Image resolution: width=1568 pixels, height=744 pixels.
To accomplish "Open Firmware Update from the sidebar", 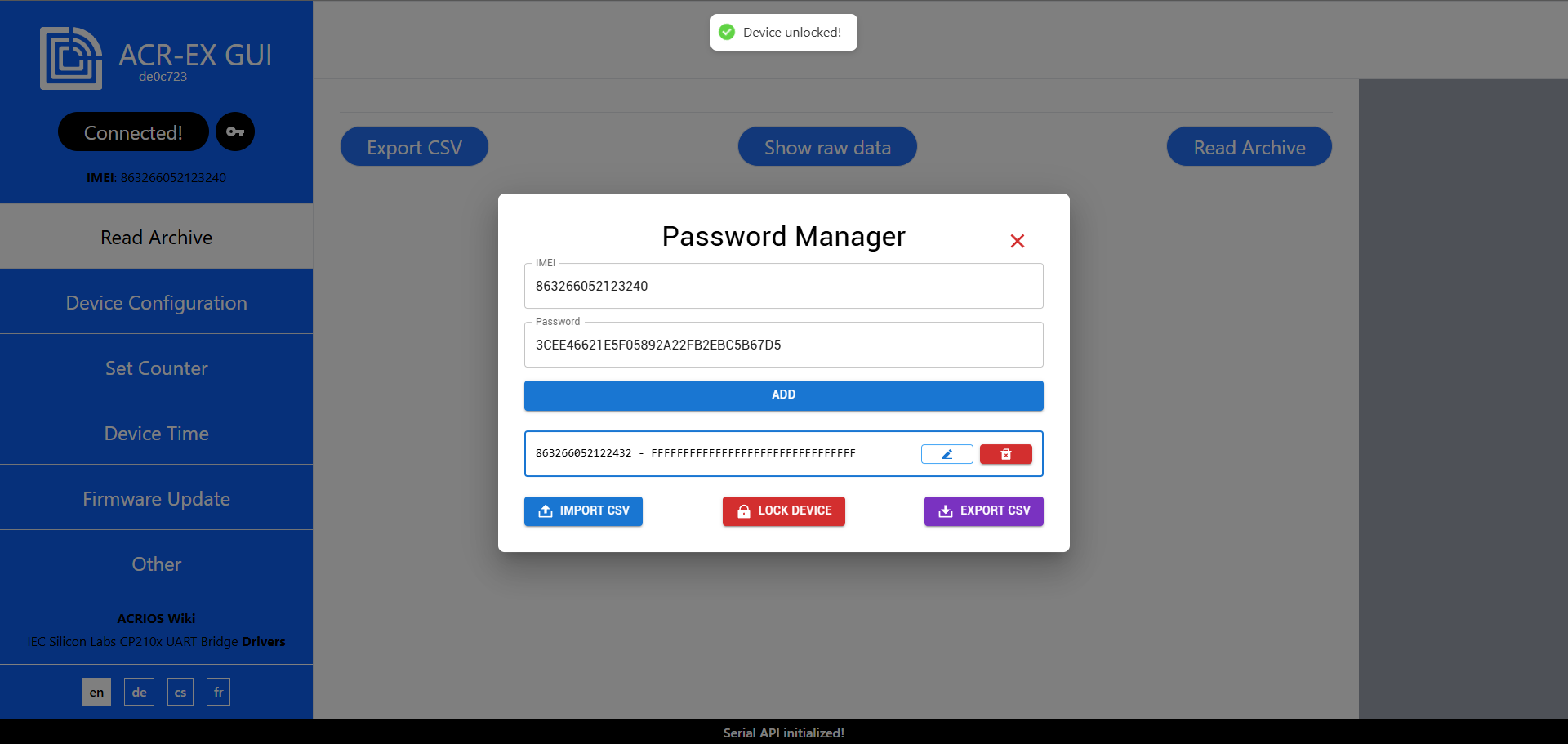I will (x=156, y=498).
